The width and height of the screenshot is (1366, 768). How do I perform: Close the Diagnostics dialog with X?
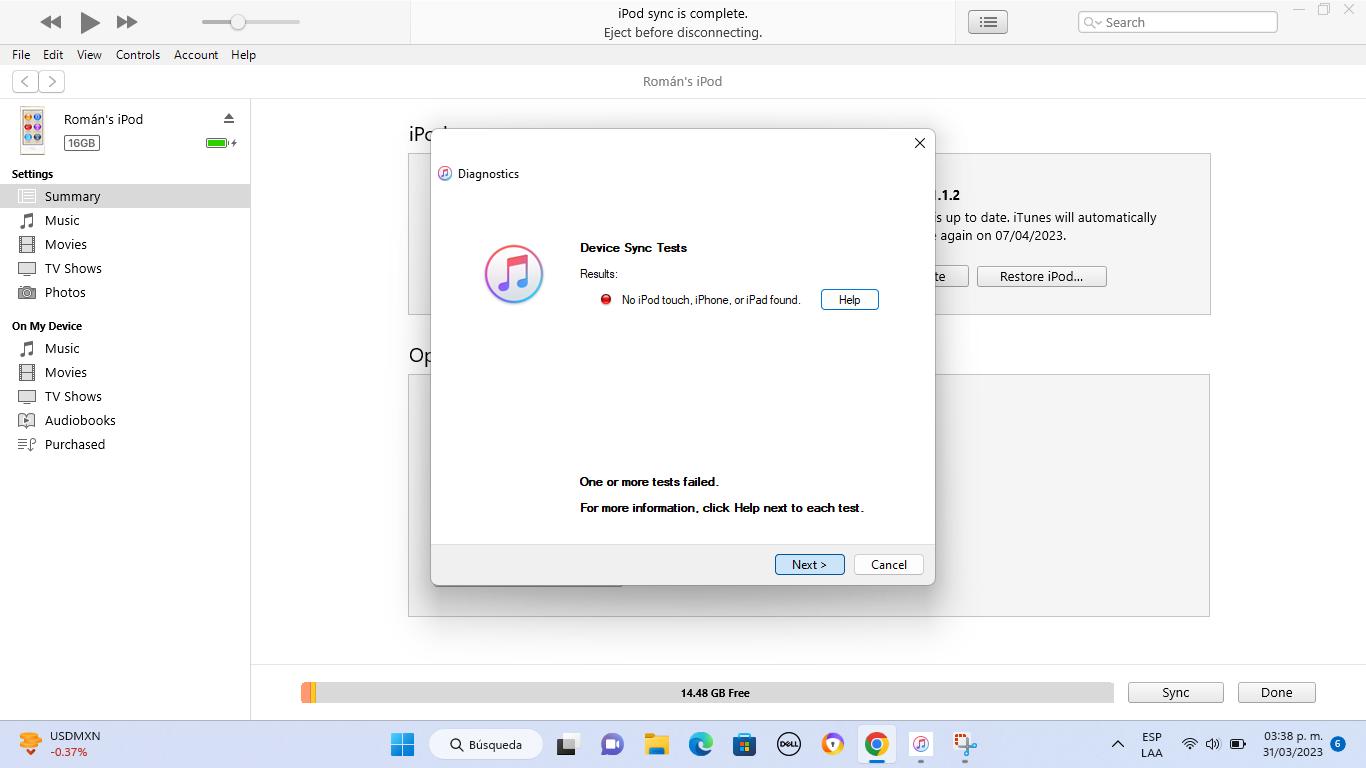coord(920,143)
